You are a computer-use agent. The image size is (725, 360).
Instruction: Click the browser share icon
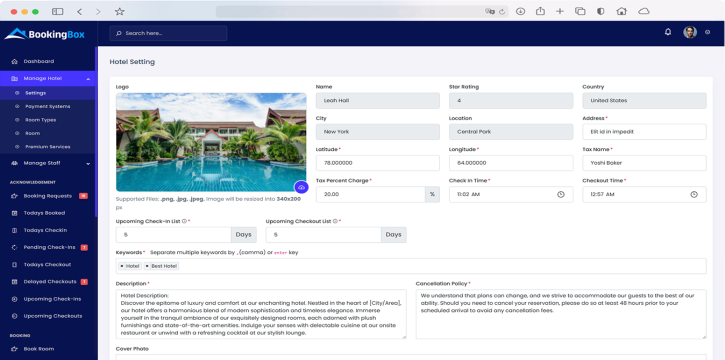click(540, 12)
